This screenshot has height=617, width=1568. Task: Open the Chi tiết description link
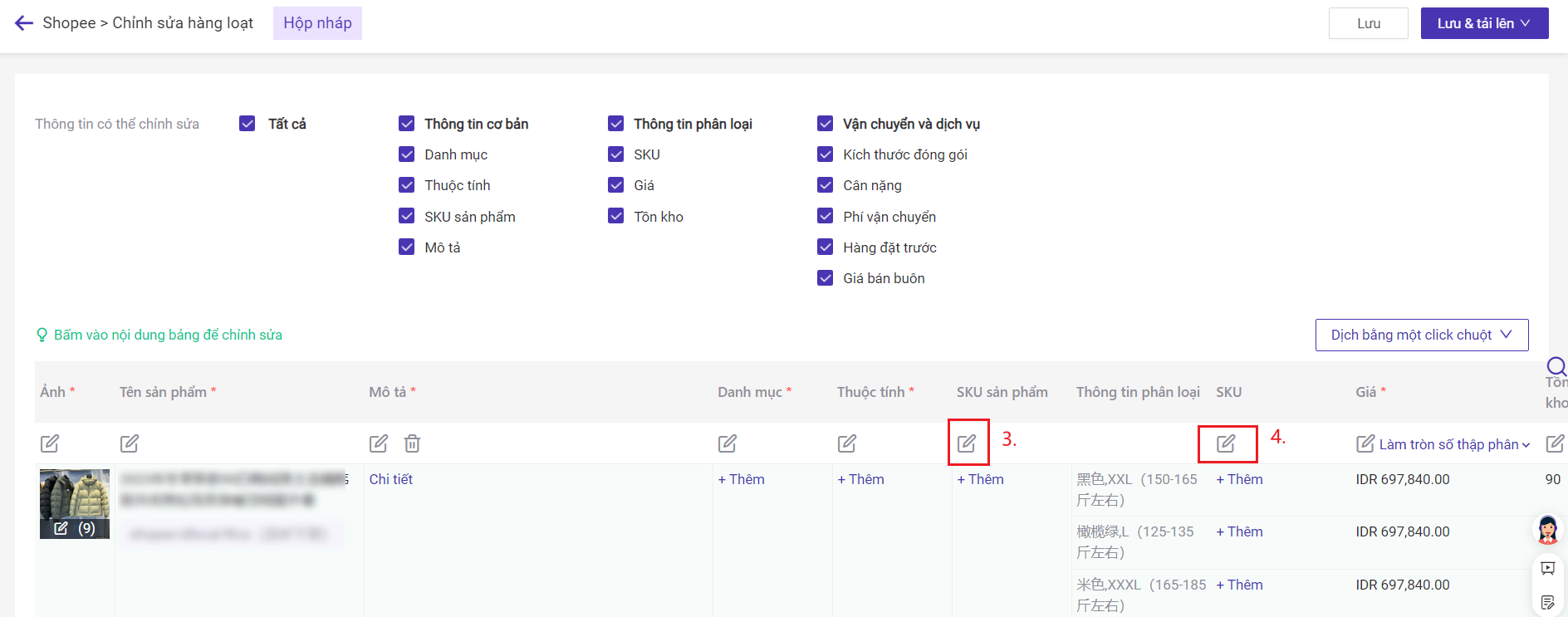coord(391,479)
